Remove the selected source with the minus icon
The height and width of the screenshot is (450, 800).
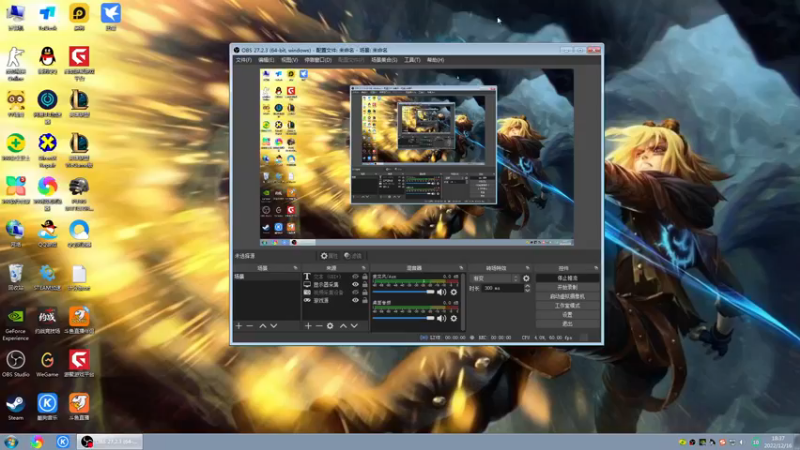coord(319,326)
